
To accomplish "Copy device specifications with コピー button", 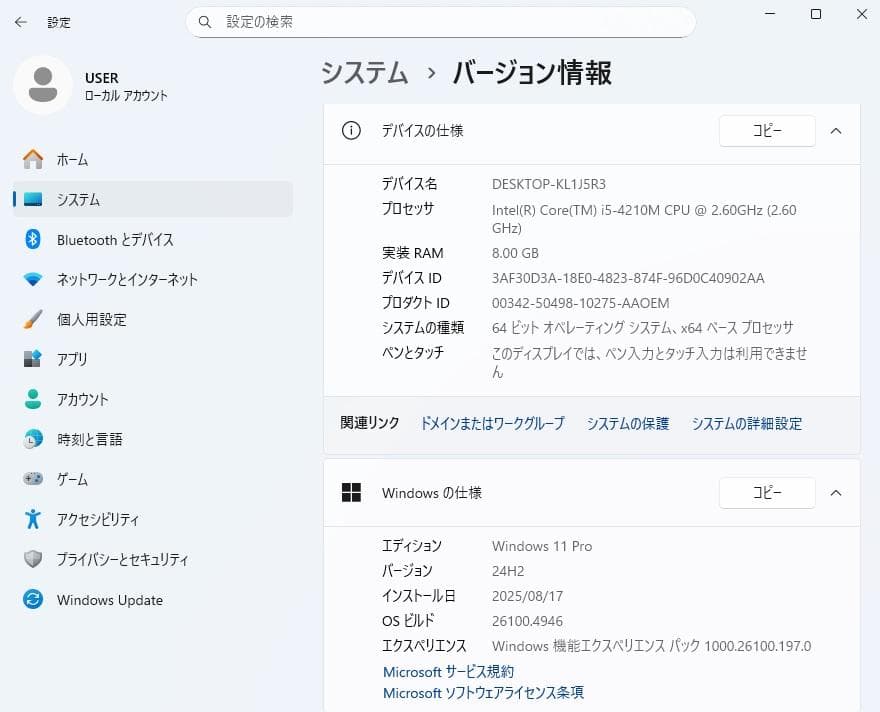I will (767, 131).
